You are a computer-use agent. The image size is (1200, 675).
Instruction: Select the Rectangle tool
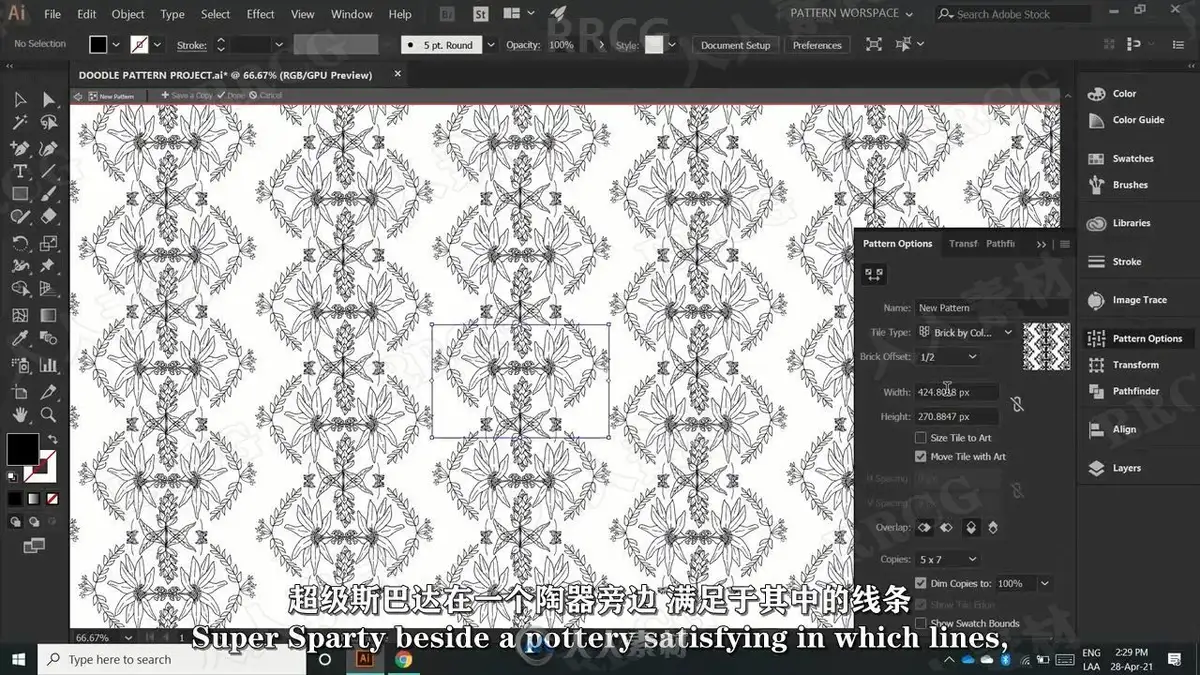pos(20,194)
